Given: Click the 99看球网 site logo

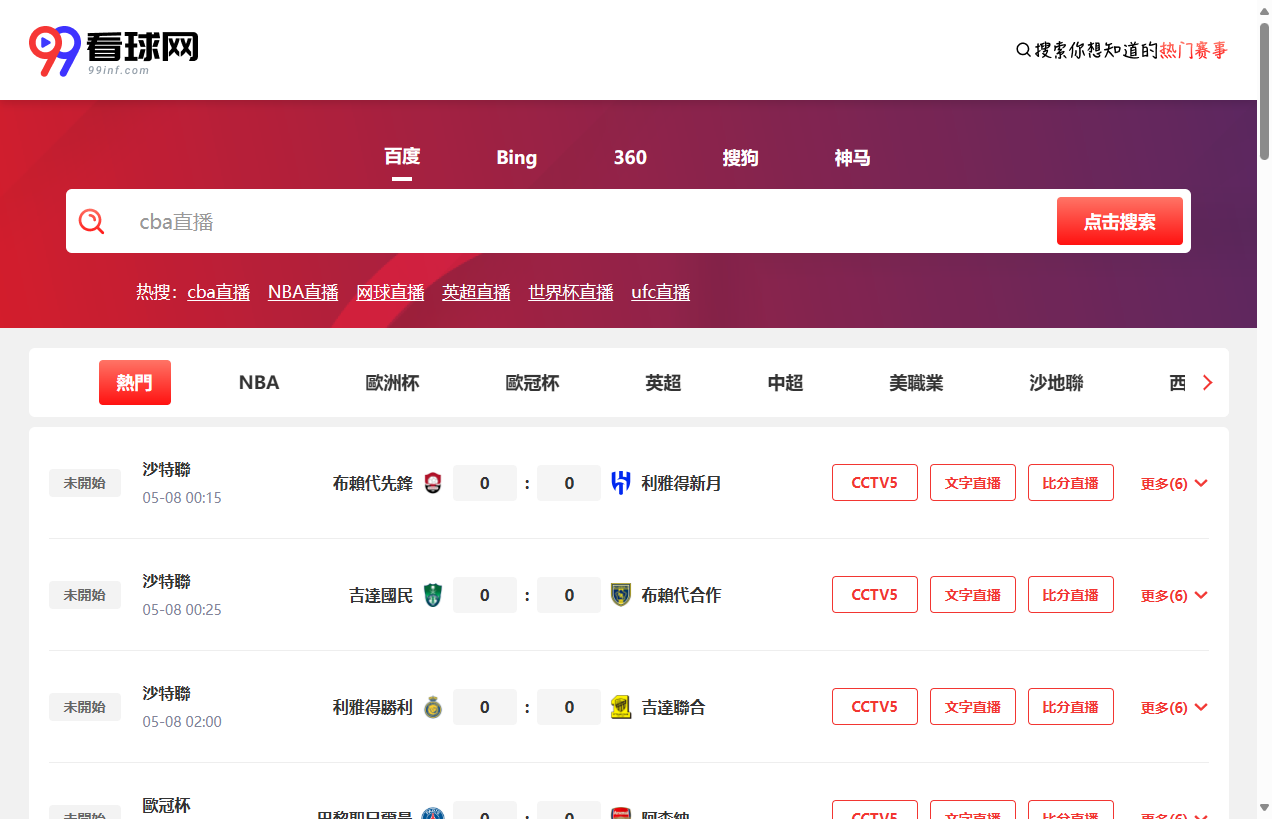Looking at the screenshot, I should click(x=113, y=50).
